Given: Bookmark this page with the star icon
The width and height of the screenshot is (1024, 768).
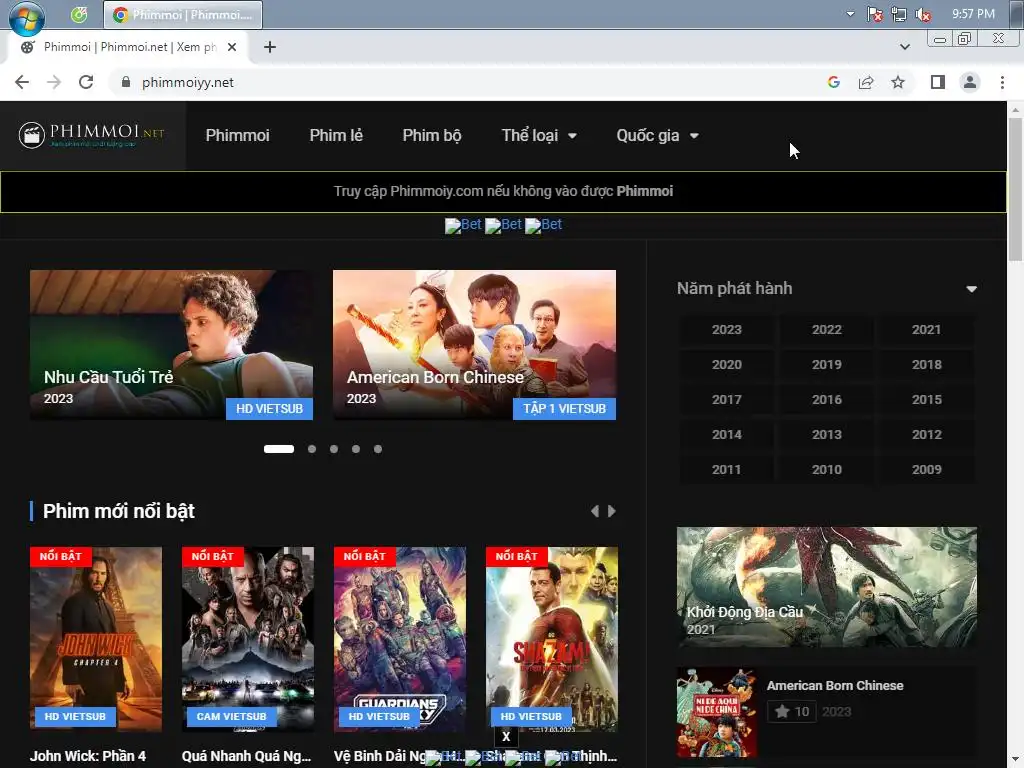Looking at the screenshot, I should pyautogui.click(x=898, y=82).
